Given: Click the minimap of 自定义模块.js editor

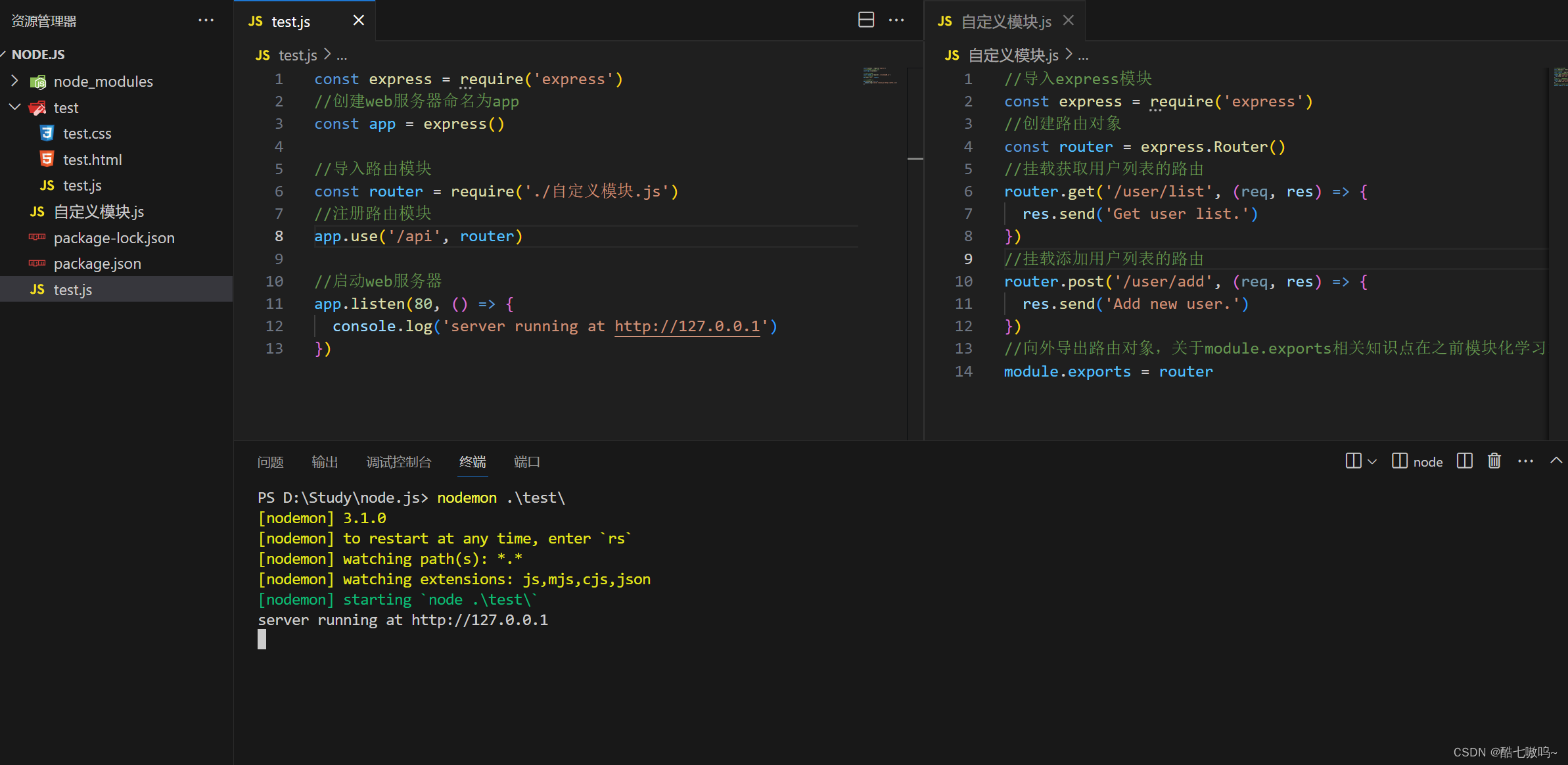Looking at the screenshot, I should 1560,77.
